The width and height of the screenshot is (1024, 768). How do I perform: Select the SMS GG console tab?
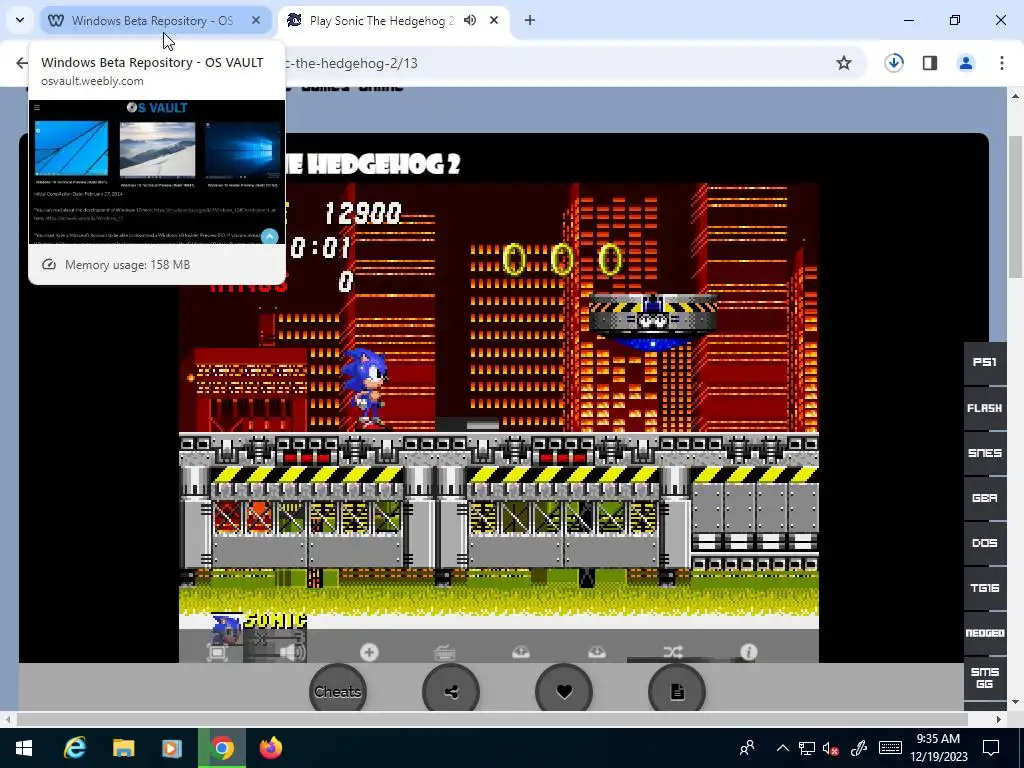pyautogui.click(x=985, y=678)
